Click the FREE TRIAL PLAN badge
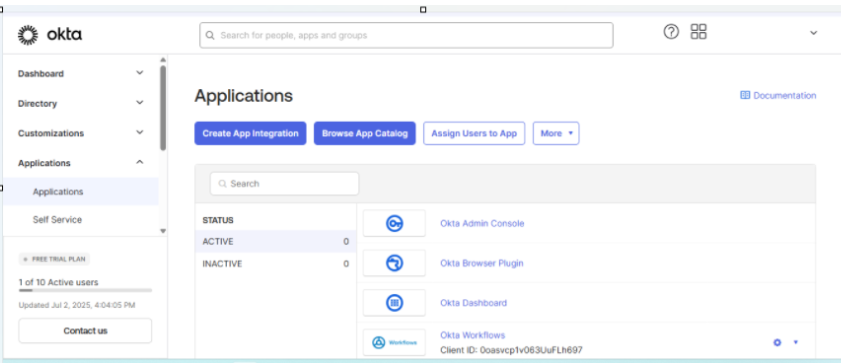Viewport: 864px width, 364px height. click(x=54, y=259)
